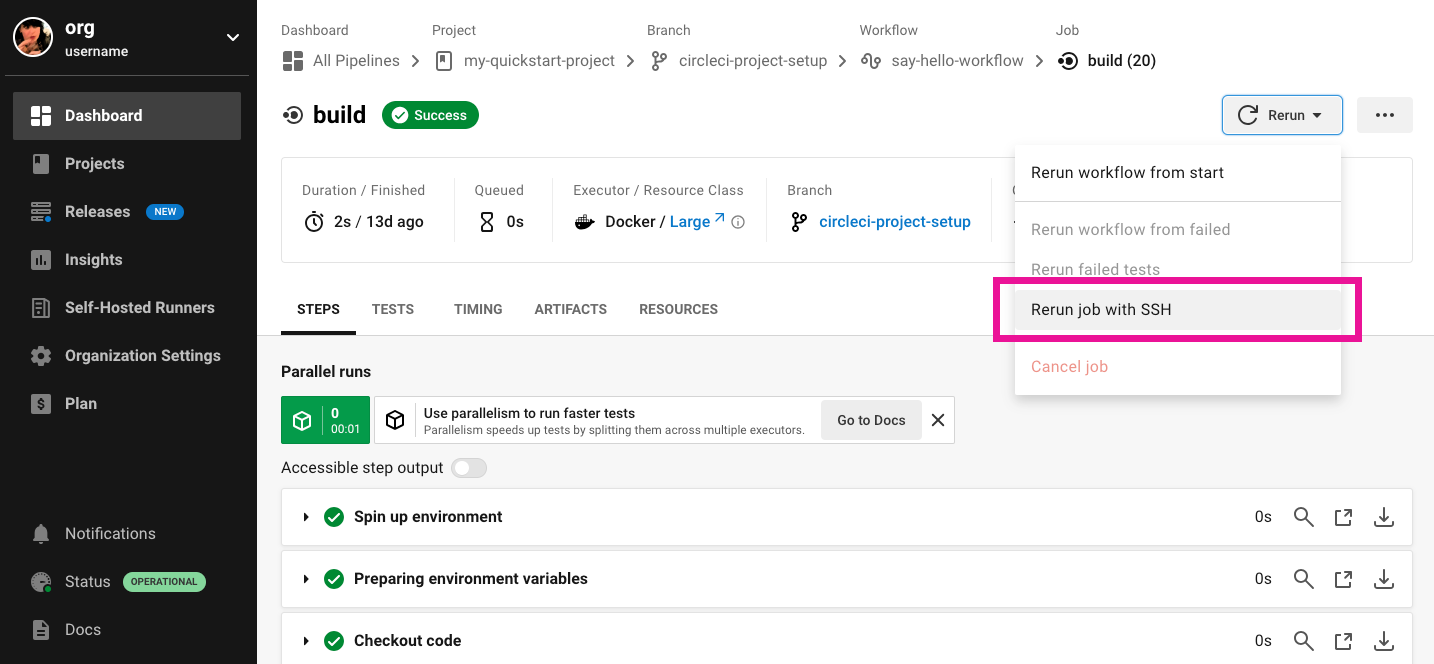Screen dimensions: 1434x664
Task: Select parallel run 0 box
Action: 326,420
